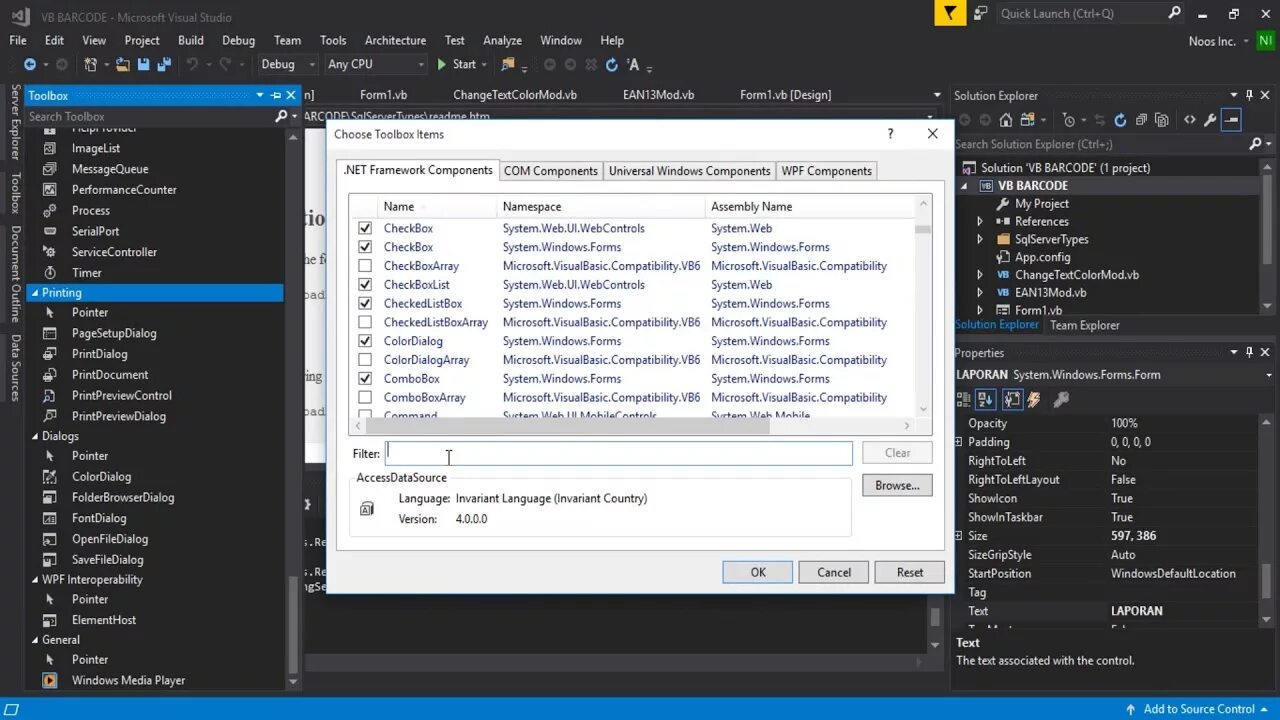The width and height of the screenshot is (1280, 720).
Task: Uncheck the ColorDialog component
Action: tap(365, 341)
